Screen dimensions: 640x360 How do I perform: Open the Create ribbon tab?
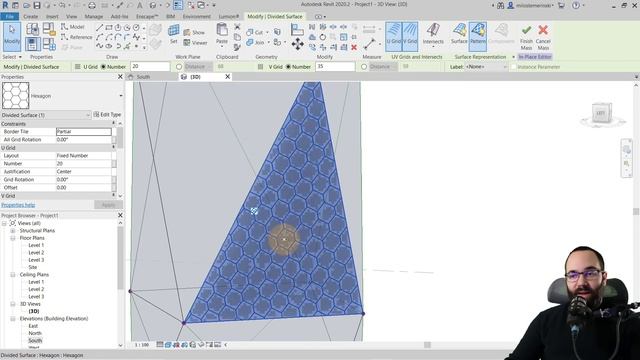click(31, 16)
